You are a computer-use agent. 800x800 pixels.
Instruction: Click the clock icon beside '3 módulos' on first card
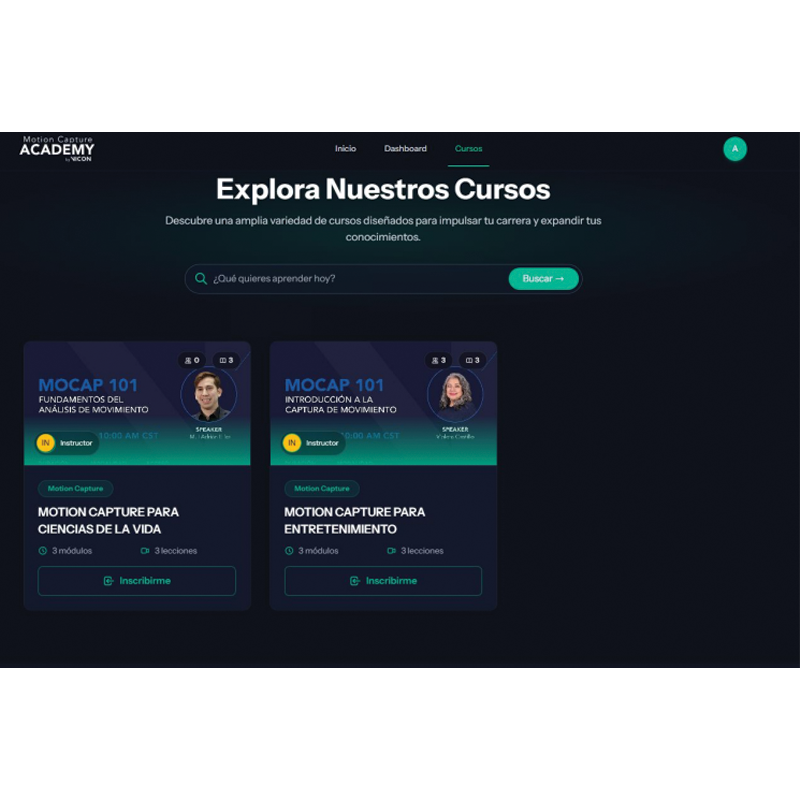click(43, 551)
